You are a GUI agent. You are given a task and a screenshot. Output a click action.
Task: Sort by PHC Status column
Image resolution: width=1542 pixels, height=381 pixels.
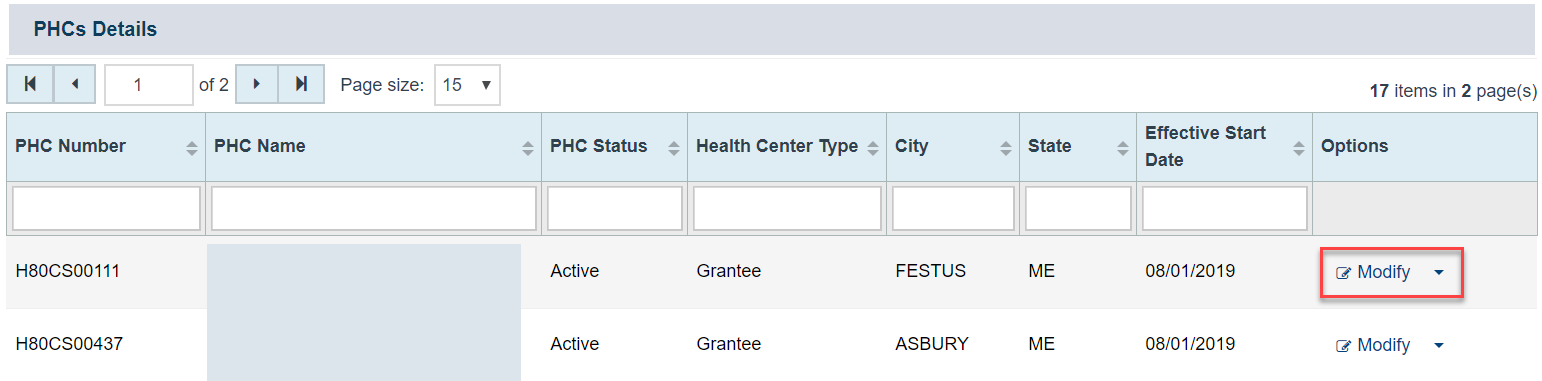674,148
